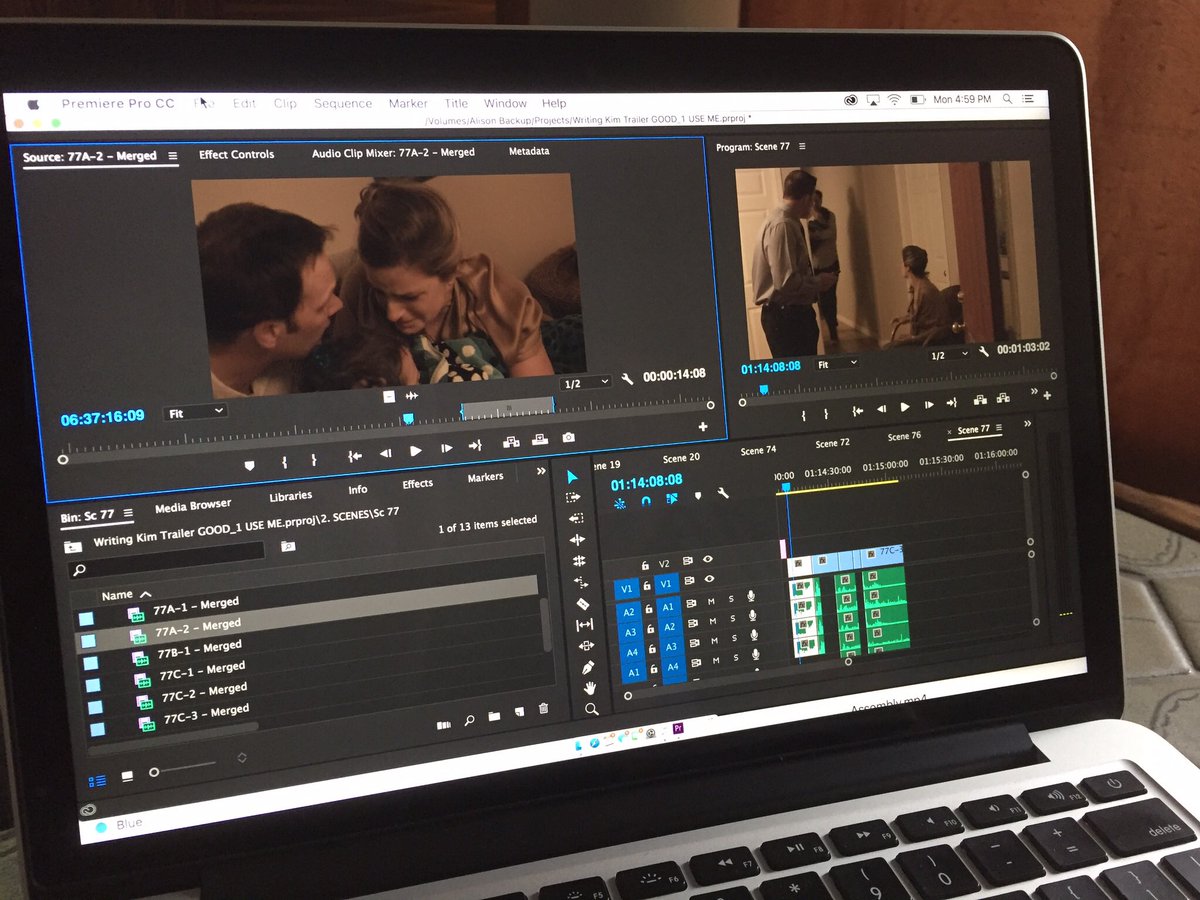Step forward one frame in Source monitor
Image resolution: width=1200 pixels, height=900 pixels.
pos(446,448)
